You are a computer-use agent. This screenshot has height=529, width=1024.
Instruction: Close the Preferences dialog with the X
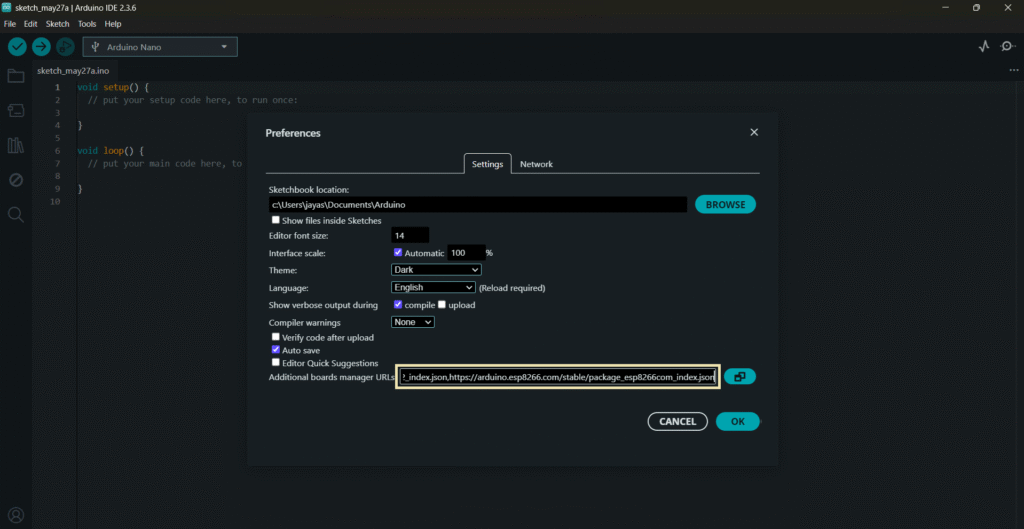[754, 133]
